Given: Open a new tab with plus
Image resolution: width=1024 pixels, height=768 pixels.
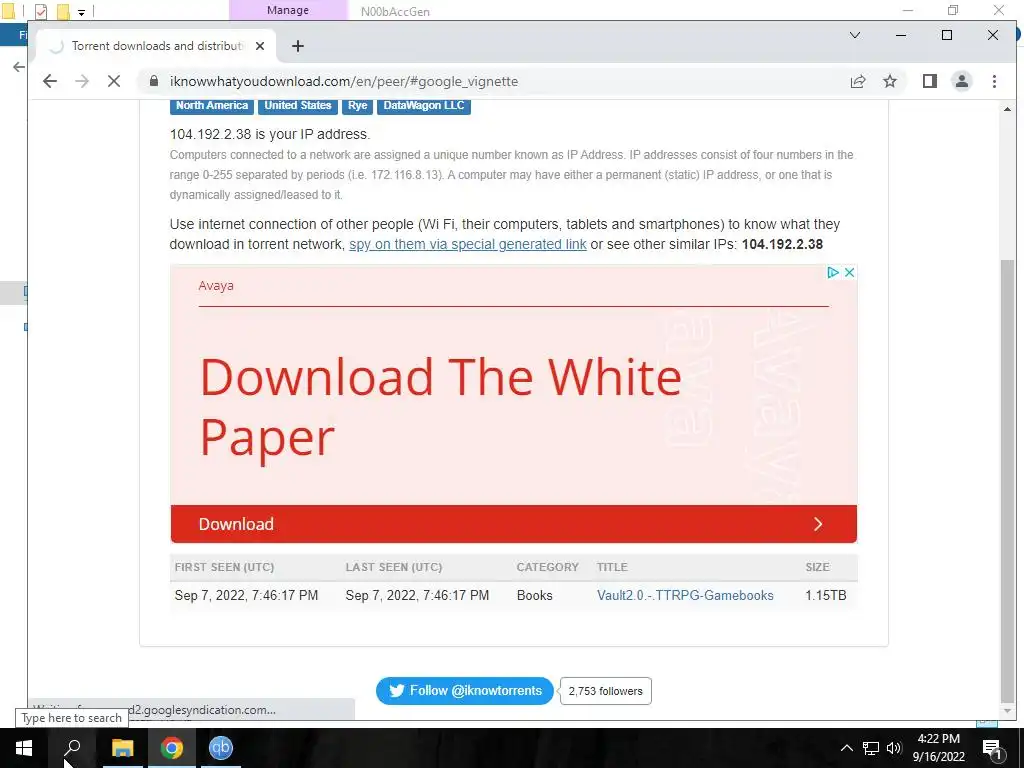Looking at the screenshot, I should pyautogui.click(x=298, y=46).
